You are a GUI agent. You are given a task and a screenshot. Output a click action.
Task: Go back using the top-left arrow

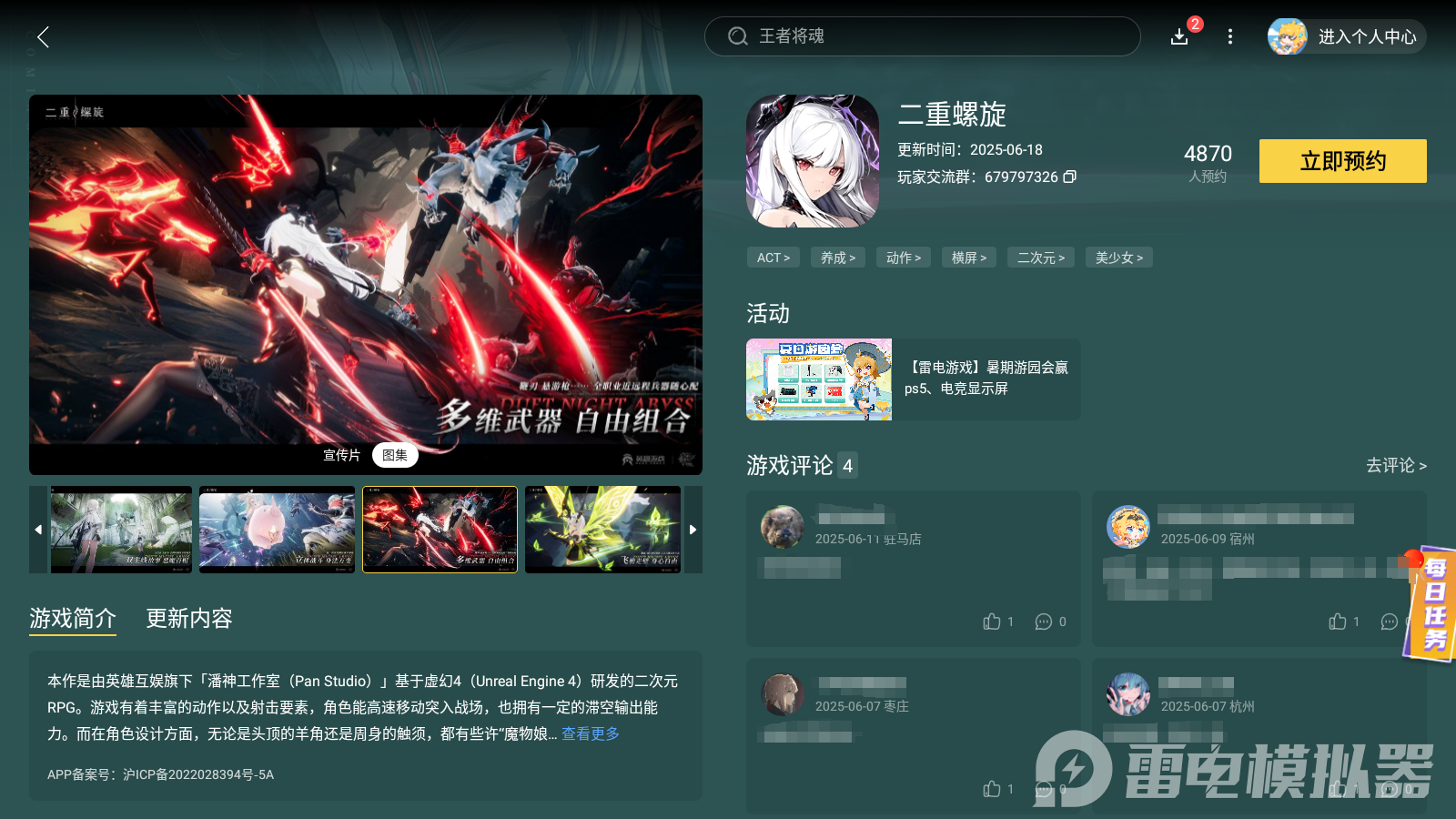click(x=43, y=36)
